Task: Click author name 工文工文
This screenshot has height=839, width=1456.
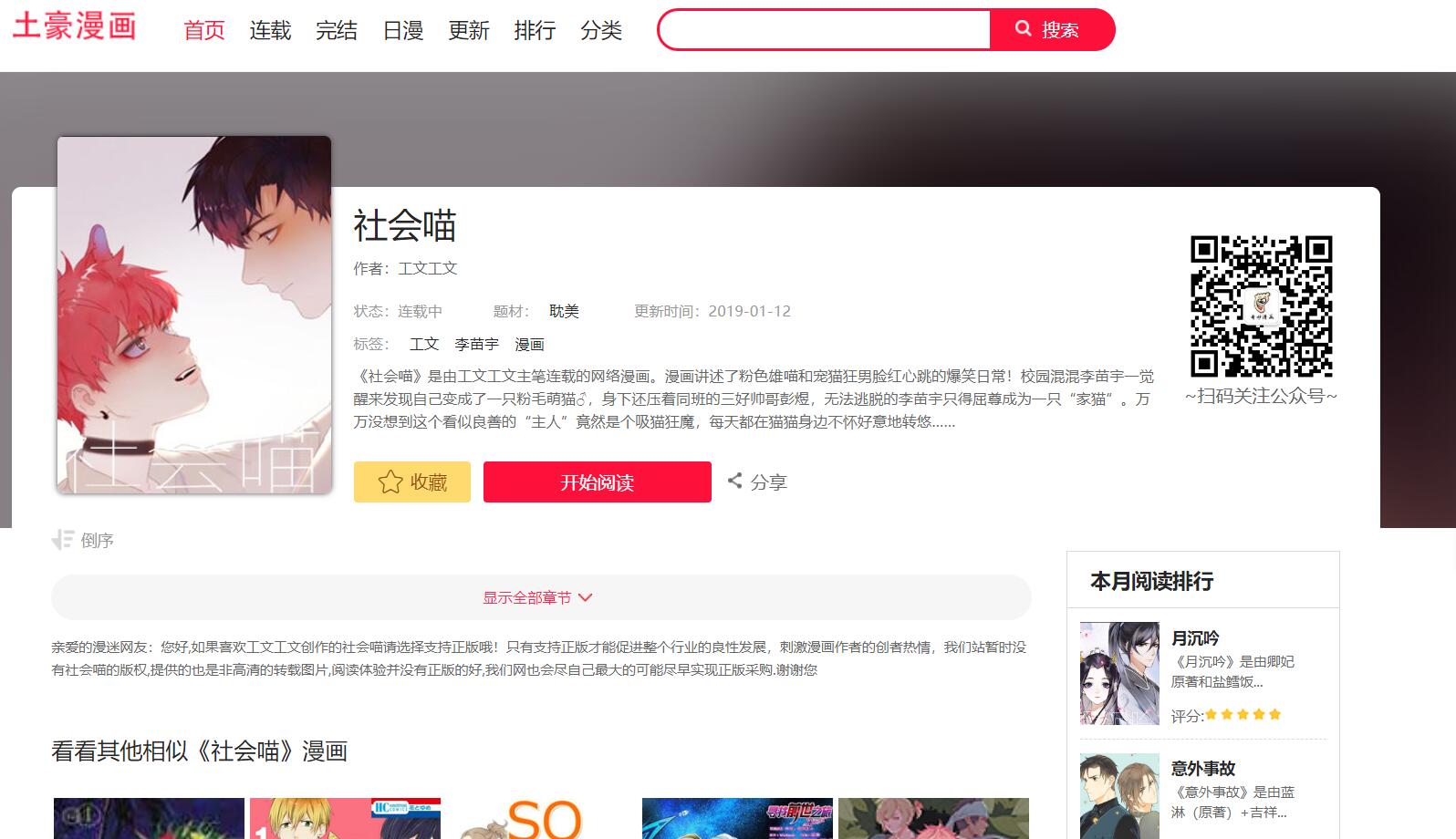Action: click(428, 268)
